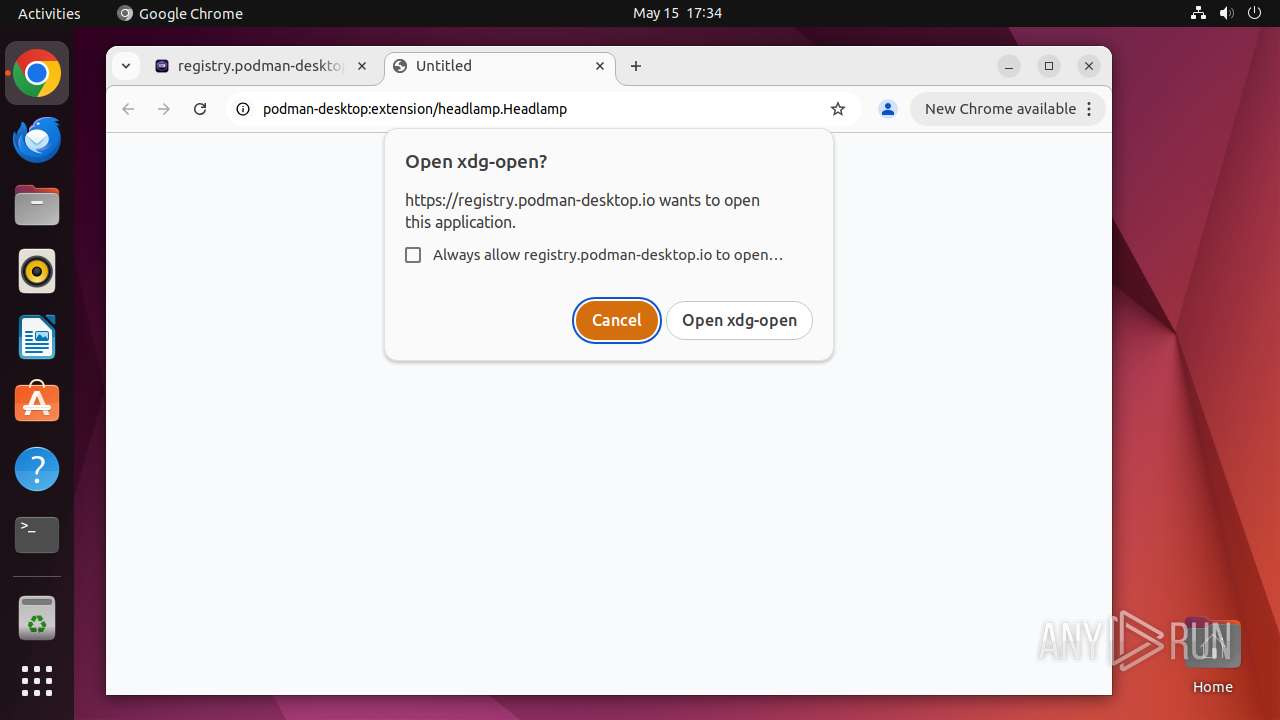Go back to the previous page
Screen dimensions: 1280x720
tap(128, 109)
